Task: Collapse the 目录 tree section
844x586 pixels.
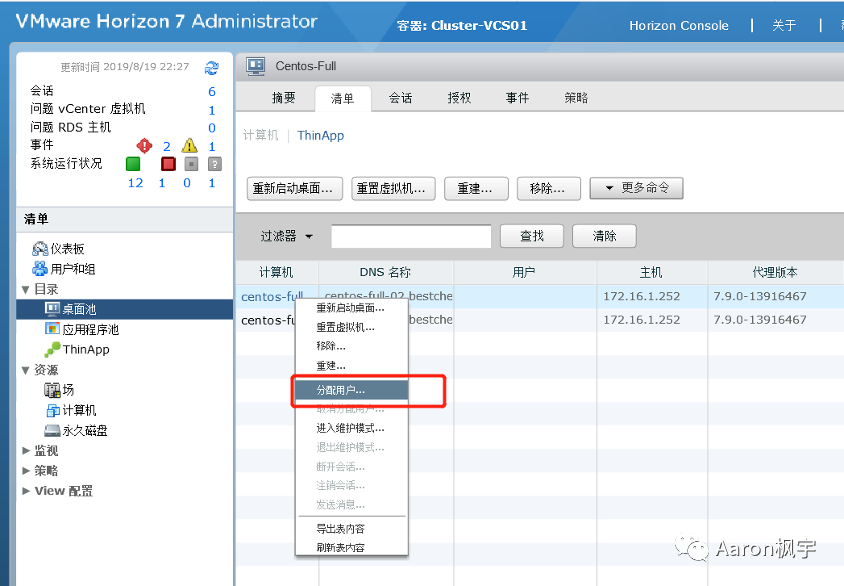Action: pos(25,290)
